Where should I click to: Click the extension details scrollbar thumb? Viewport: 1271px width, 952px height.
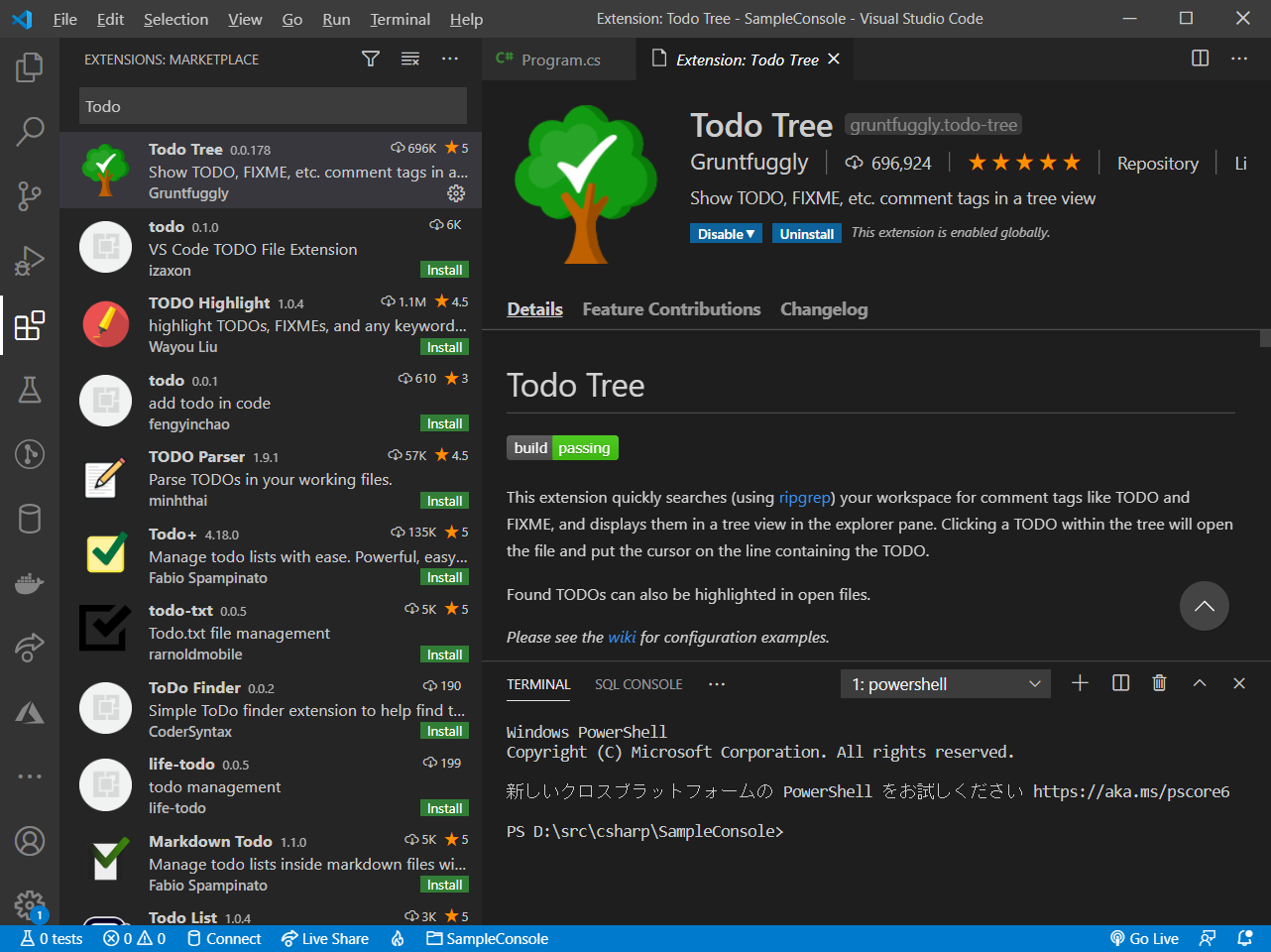pyautogui.click(x=1265, y=338)
